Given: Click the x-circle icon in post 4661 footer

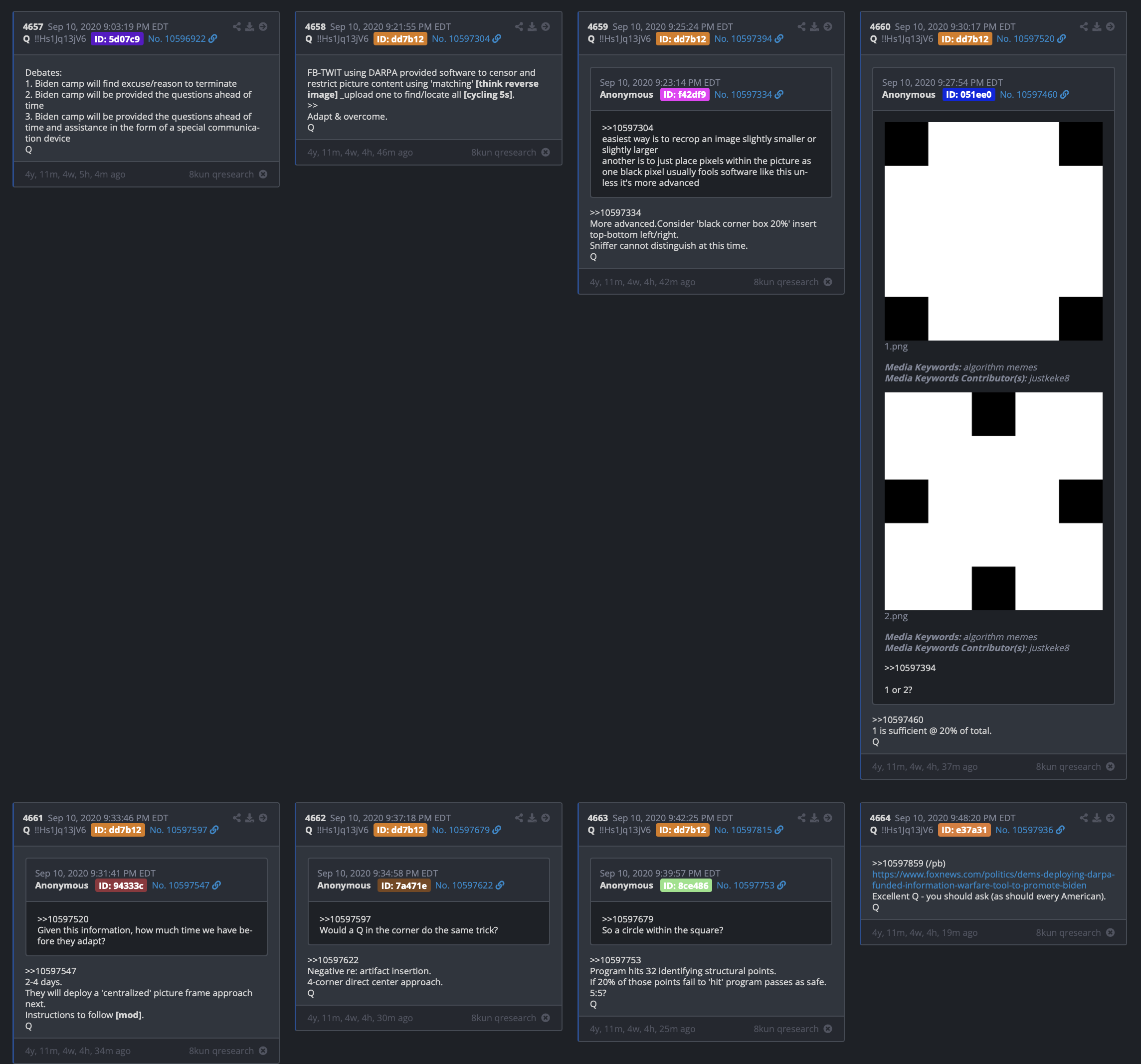Looking at the screenshot, I should click(263, 1050).
